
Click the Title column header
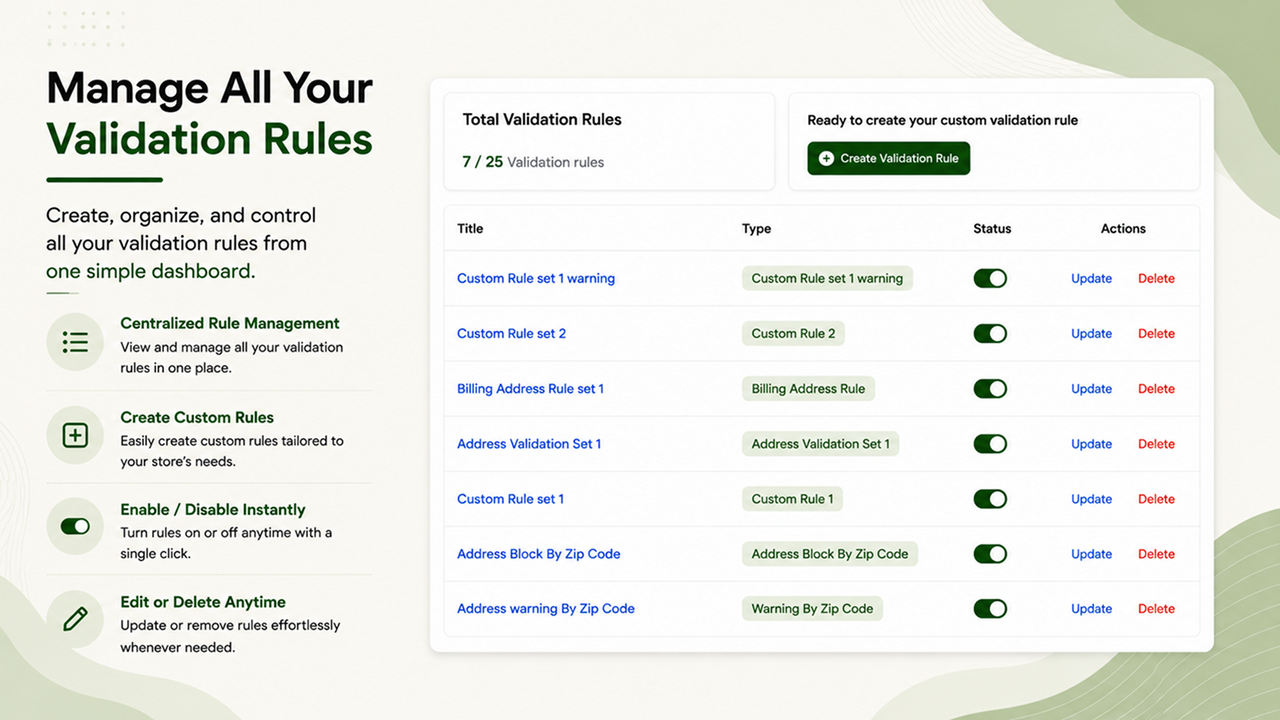470,228
